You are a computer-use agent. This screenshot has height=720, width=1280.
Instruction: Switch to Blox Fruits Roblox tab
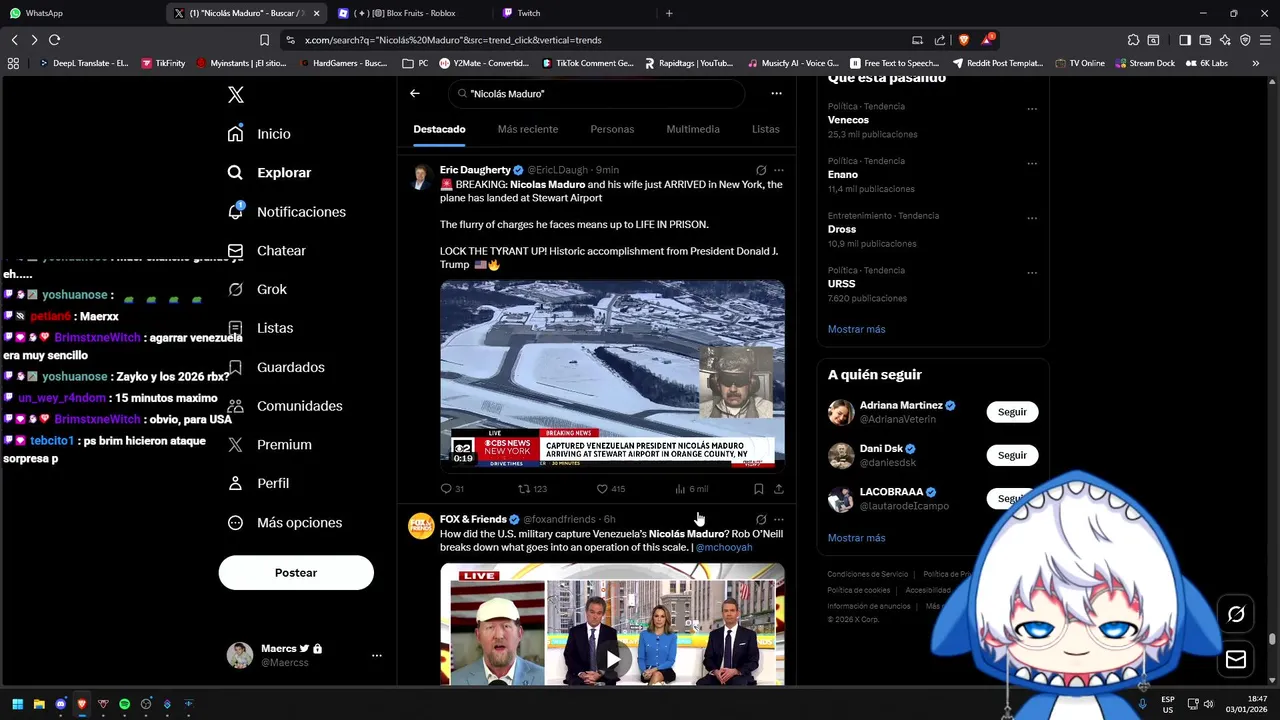tap(410, 13)
